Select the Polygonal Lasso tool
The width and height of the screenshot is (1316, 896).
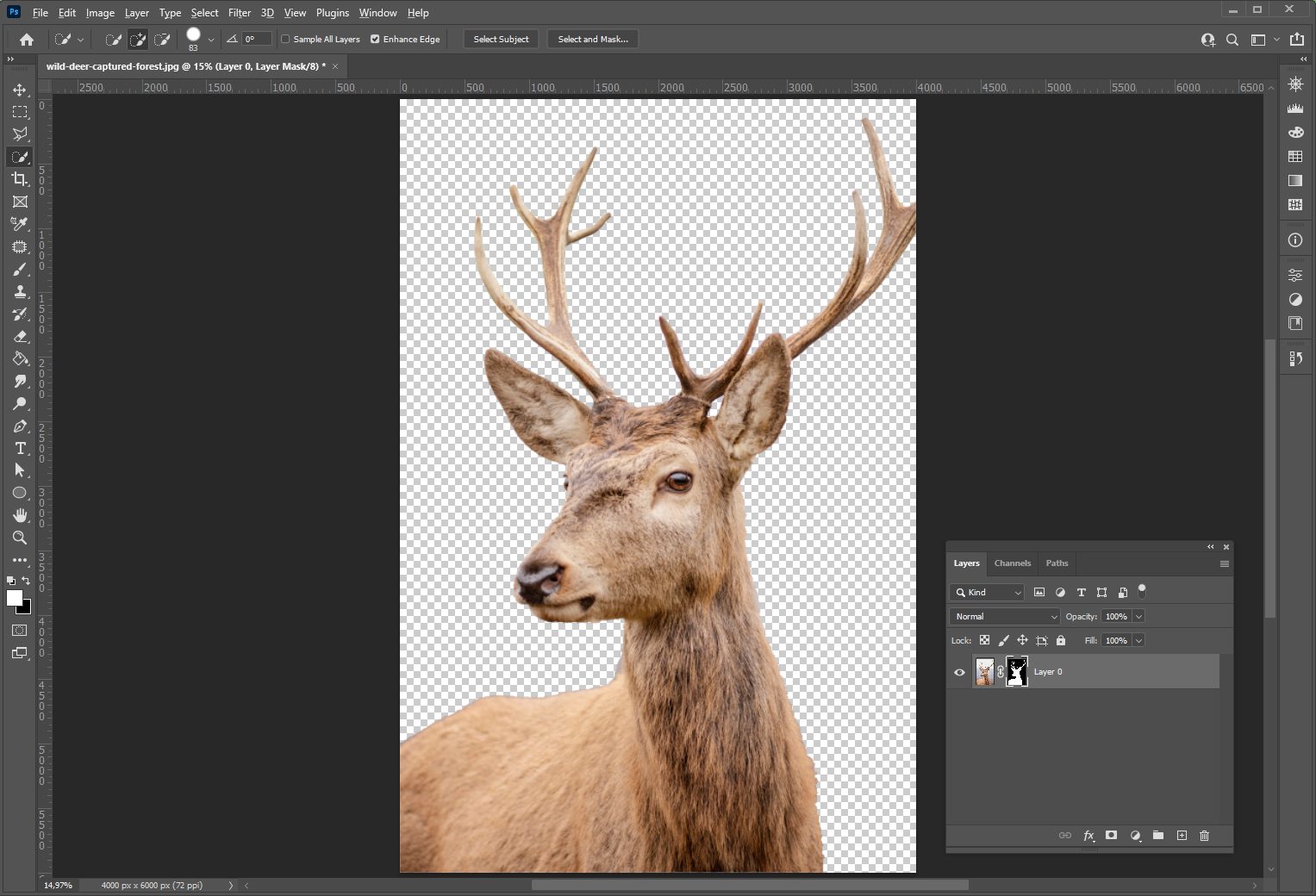20,134
